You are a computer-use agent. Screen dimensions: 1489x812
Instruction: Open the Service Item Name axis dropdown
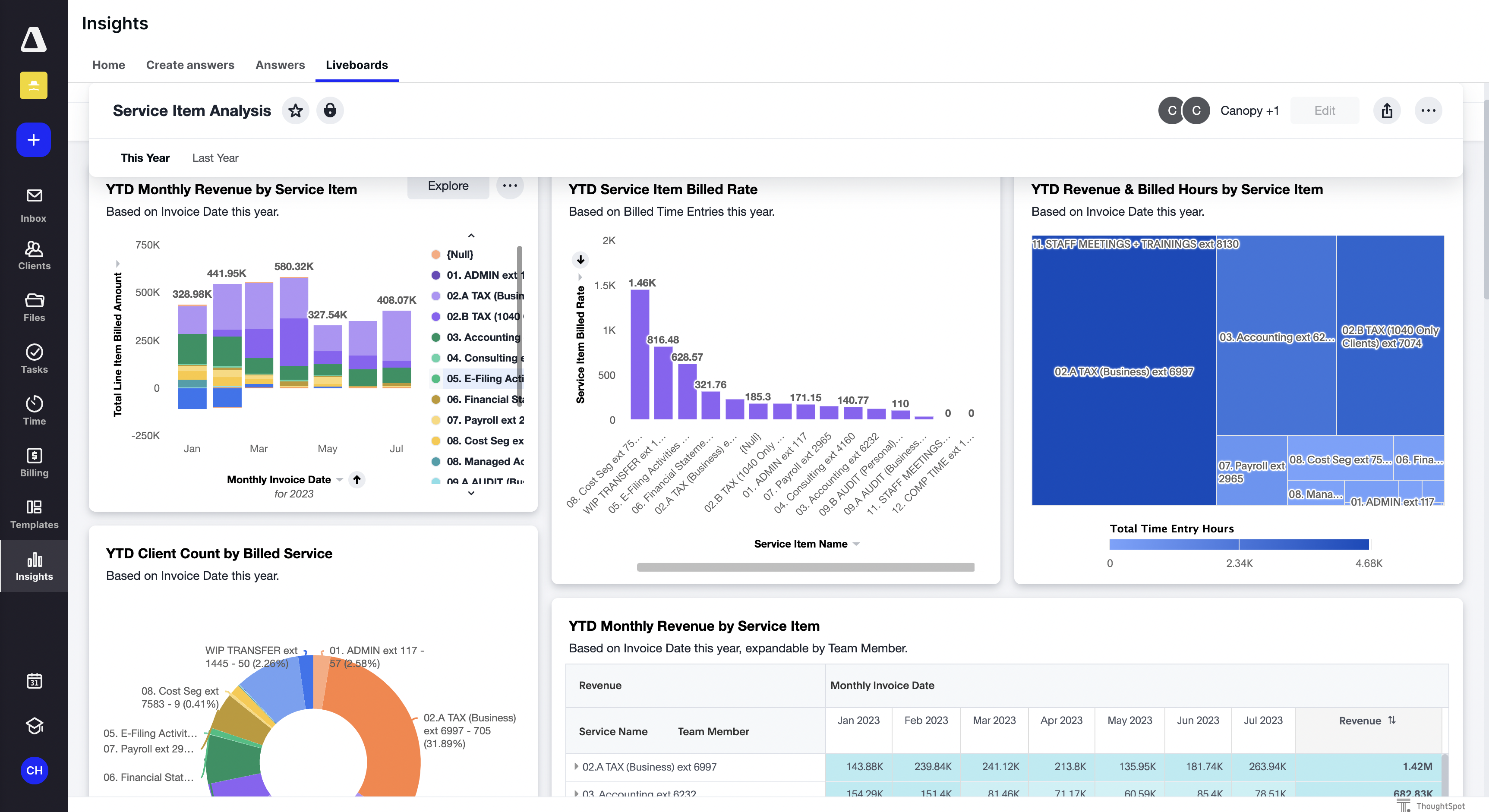point(856,544)
